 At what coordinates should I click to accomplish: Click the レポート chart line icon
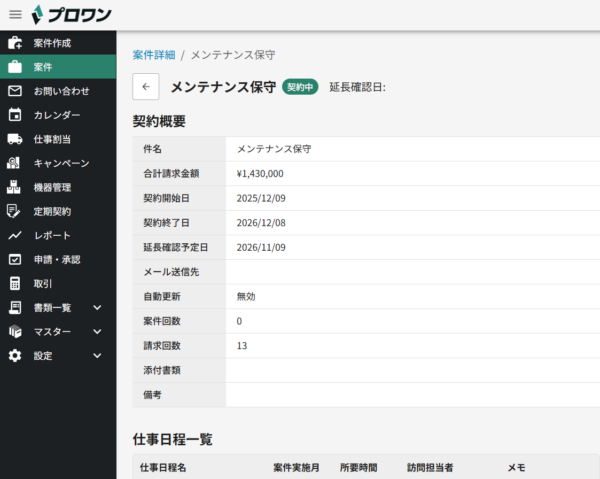coord(15,235)
